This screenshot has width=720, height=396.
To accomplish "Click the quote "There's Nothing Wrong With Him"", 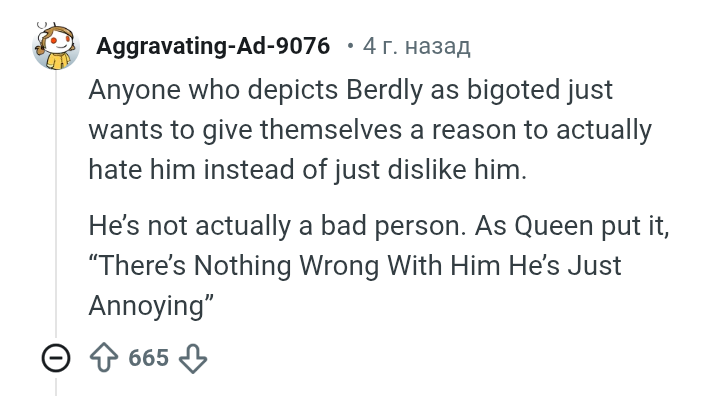I will coord(294,266).
